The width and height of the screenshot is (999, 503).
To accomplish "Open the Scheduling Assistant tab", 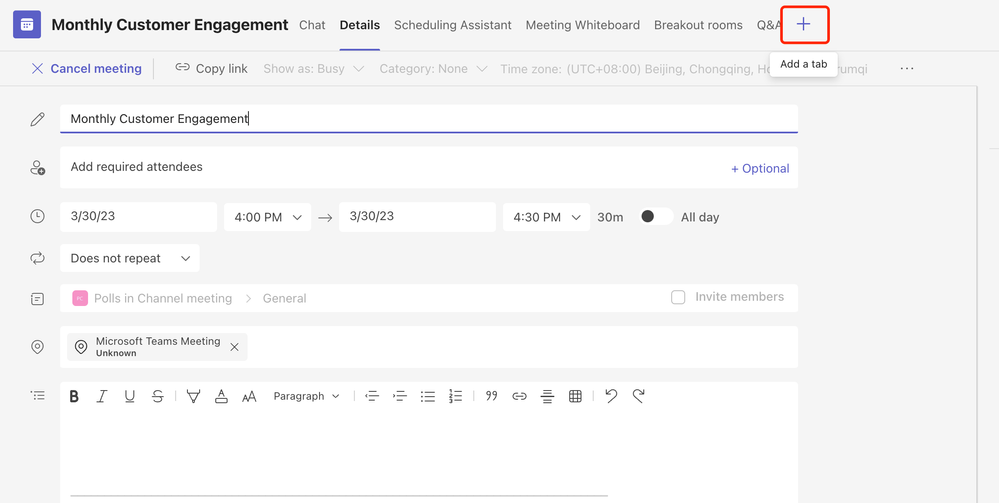I will pyautogui.click(x=452, y=25).
